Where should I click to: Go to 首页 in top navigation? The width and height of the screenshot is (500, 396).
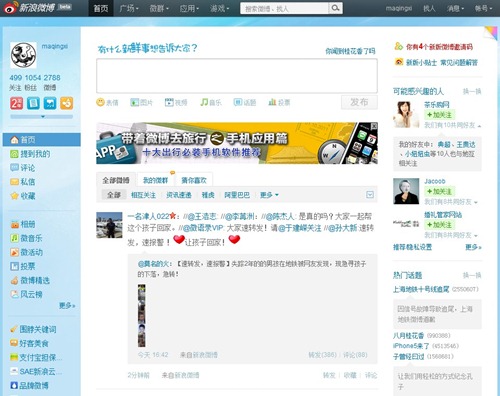coord(100,8)
